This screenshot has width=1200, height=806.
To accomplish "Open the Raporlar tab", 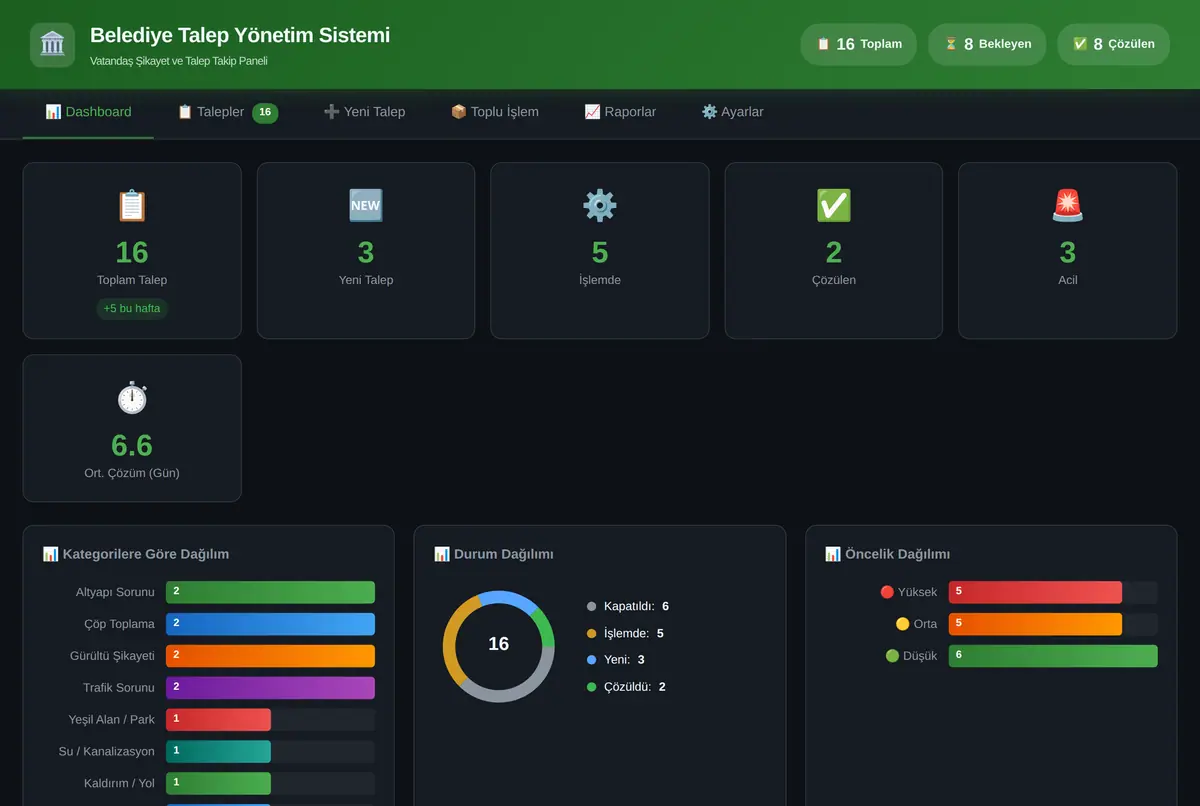I will click(x=620, y=112).
